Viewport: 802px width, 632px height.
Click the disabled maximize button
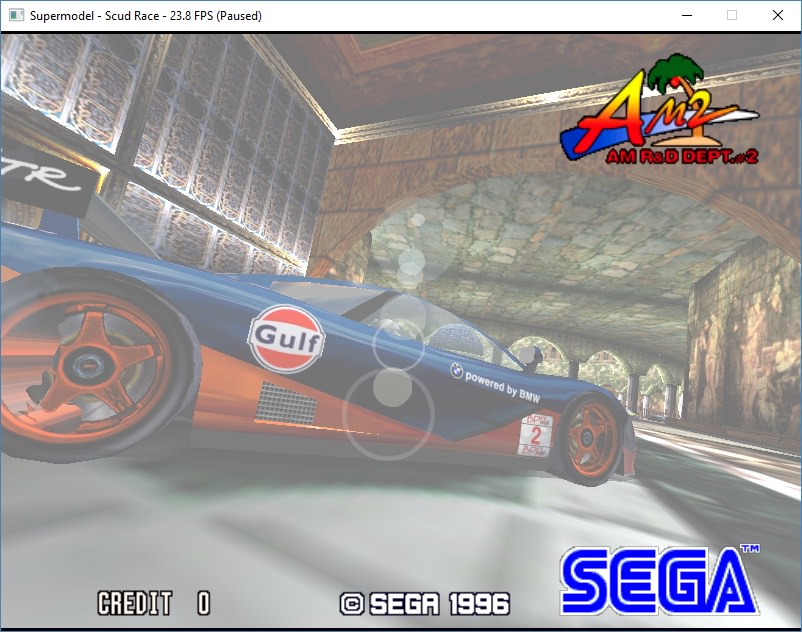pos(732,15)
